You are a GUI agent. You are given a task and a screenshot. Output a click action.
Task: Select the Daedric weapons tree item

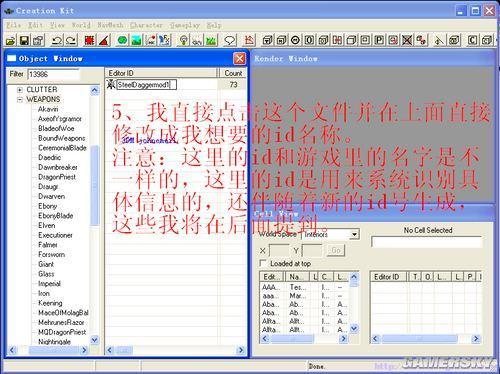coord(49,157)
